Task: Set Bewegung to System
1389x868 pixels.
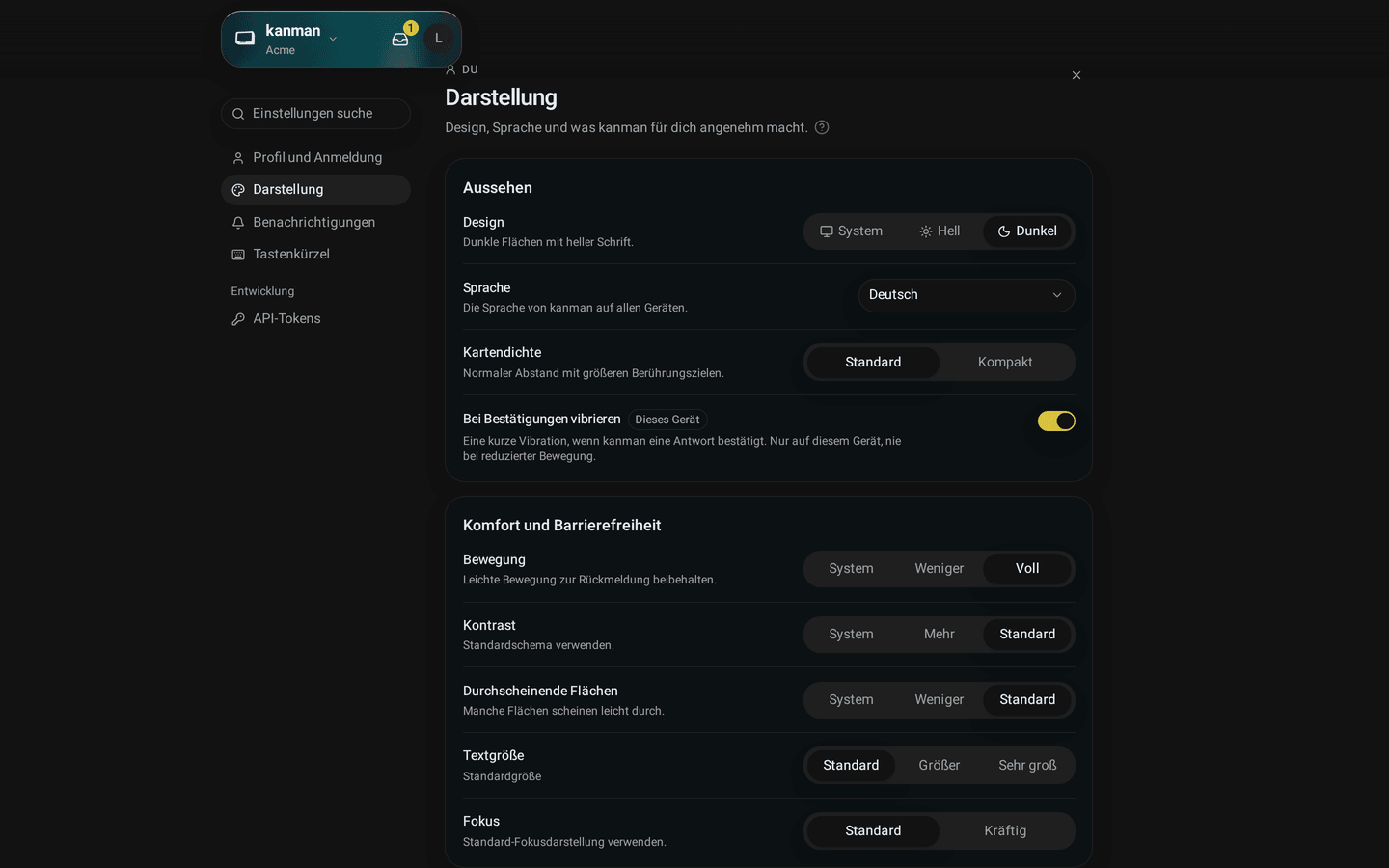Action: coord(851,569)
